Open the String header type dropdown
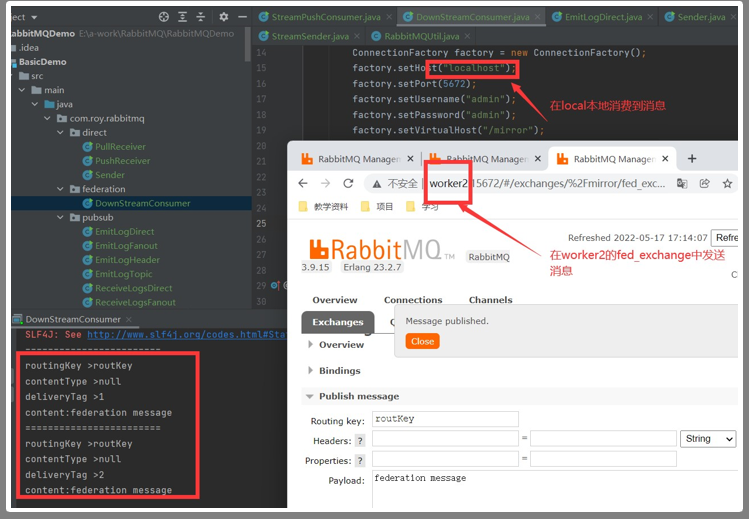Viewport: 749px width, 519px height. point(708,439)
